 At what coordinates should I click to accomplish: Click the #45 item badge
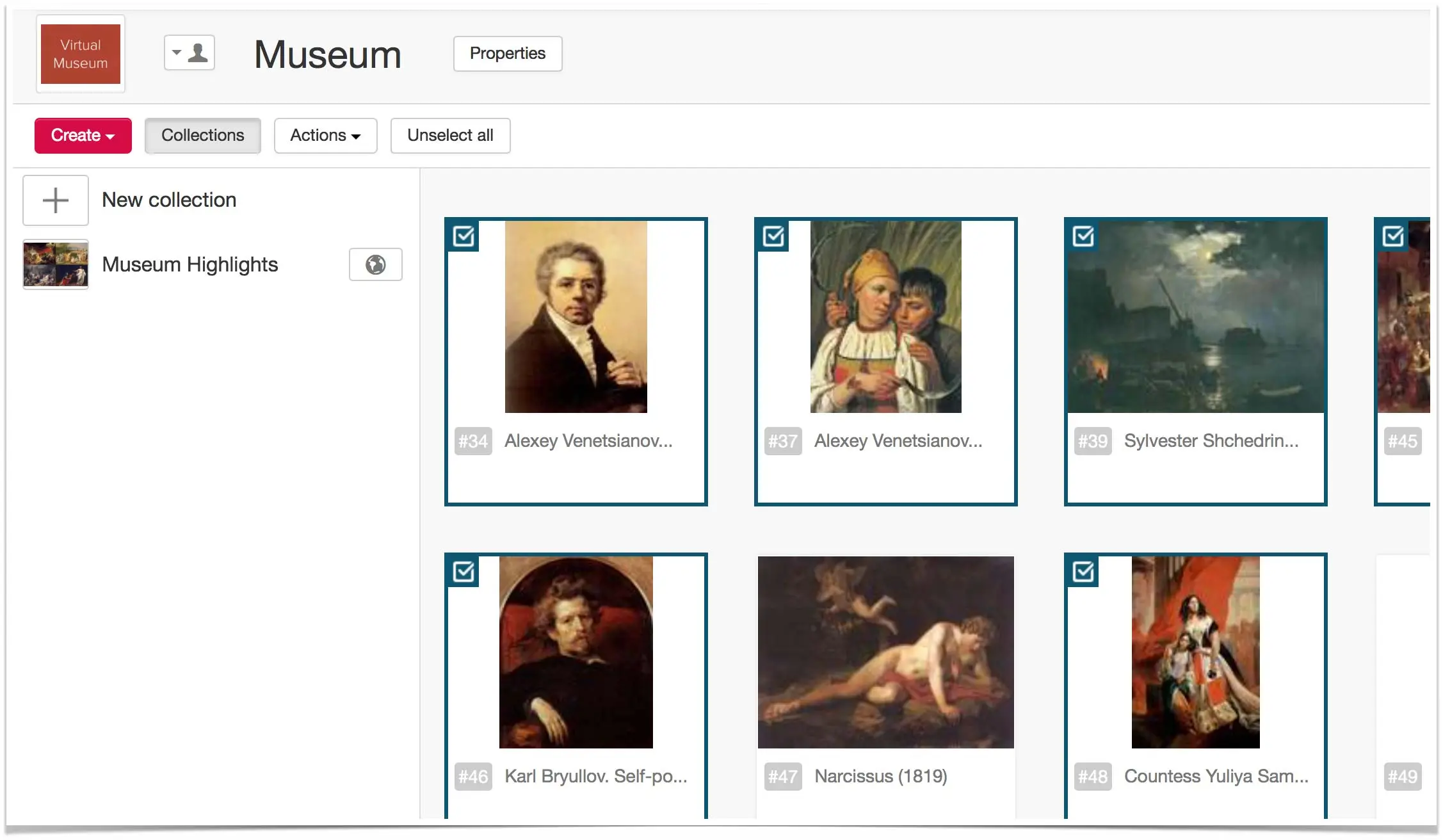point(1403,441)
